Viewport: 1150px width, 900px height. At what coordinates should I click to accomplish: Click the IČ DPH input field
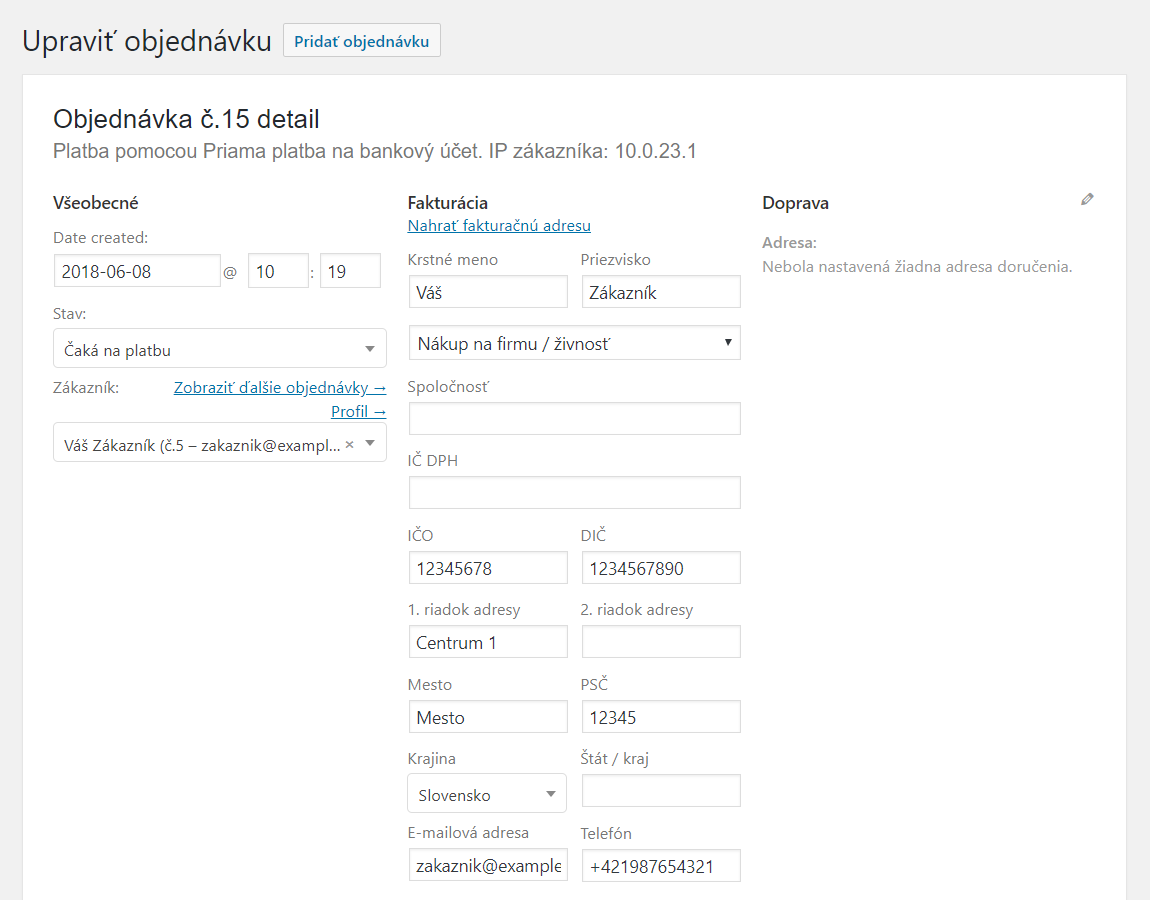(x=574, y=493)
